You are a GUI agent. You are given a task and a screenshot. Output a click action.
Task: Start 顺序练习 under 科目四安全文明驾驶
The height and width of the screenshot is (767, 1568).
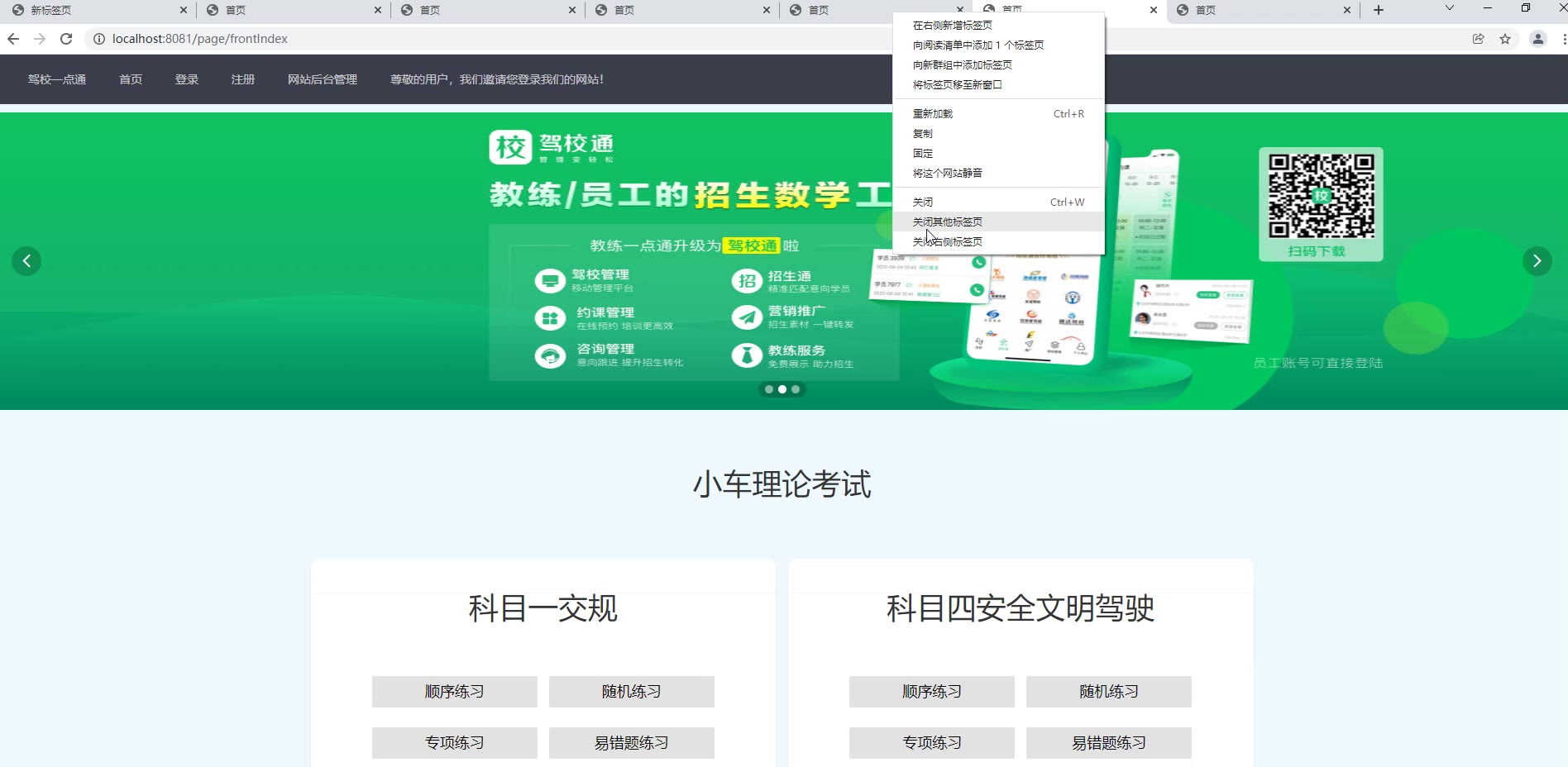[x=932, y=692]
